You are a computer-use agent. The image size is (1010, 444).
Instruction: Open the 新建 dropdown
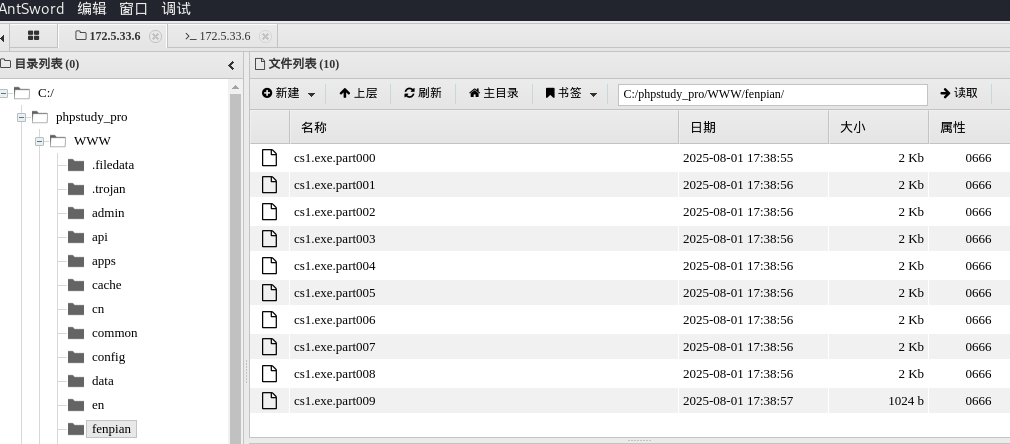[x=289, y=93]
